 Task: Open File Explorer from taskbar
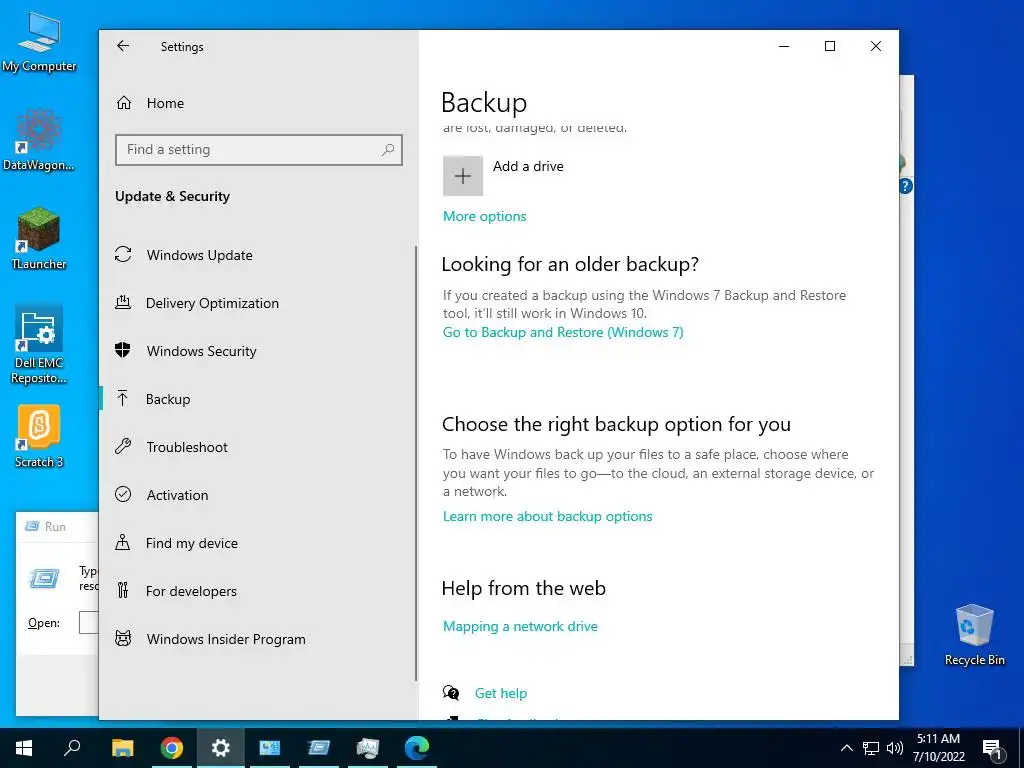click(x=122, y=748)
